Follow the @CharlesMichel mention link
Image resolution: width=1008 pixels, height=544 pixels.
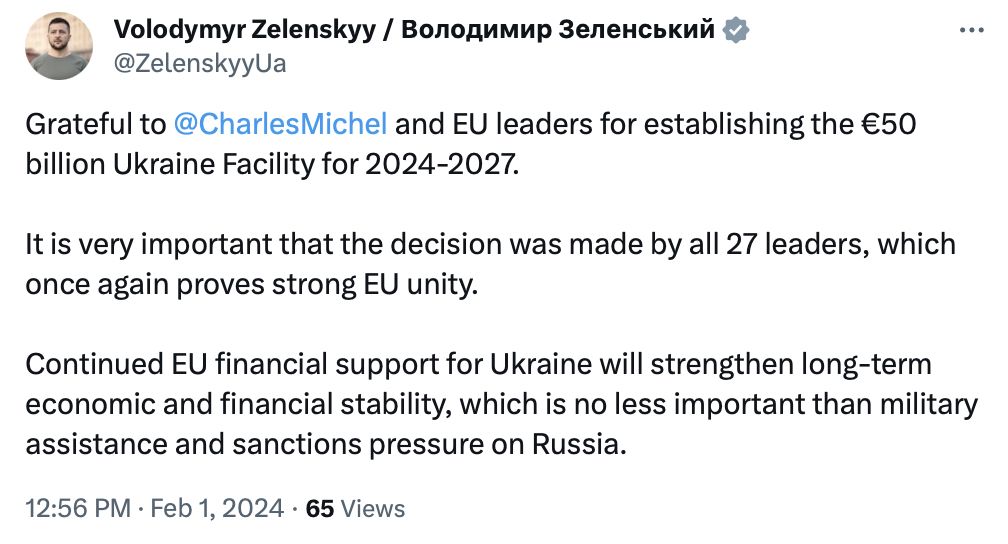click(280, 125)
